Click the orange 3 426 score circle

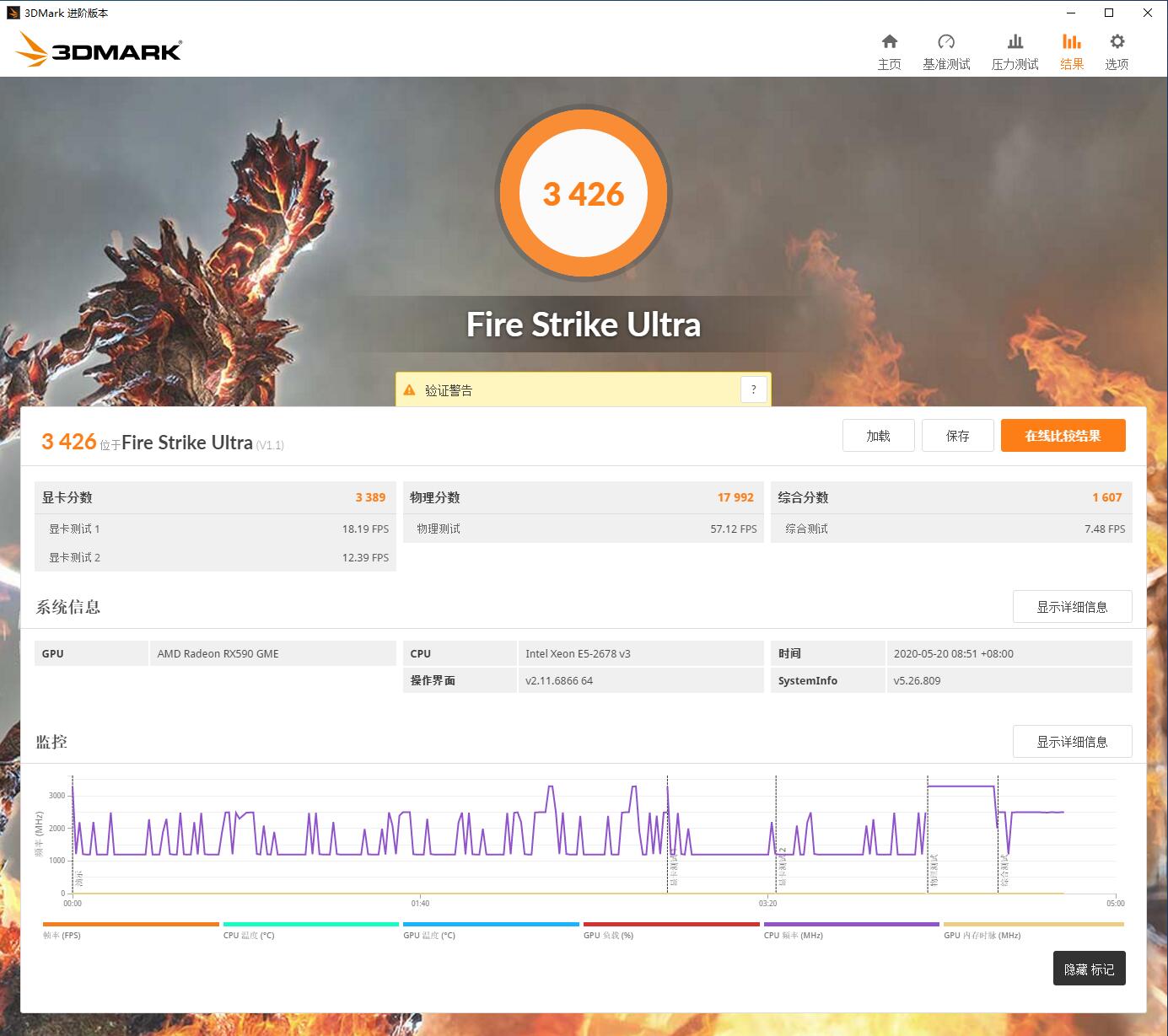click(583, 193)
